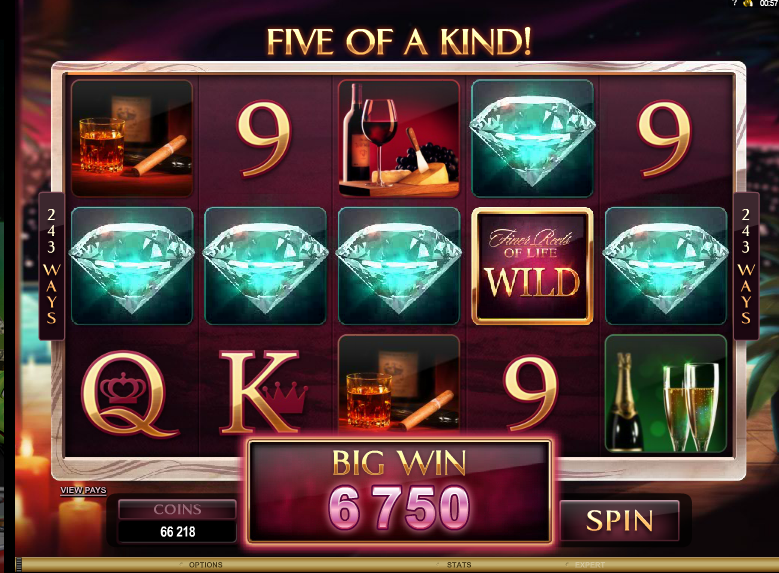The height and width of the screenshot is (573, 779).
Task: Click the whiskey and cigar symbol on first reel
Action: tap(132, 138)
